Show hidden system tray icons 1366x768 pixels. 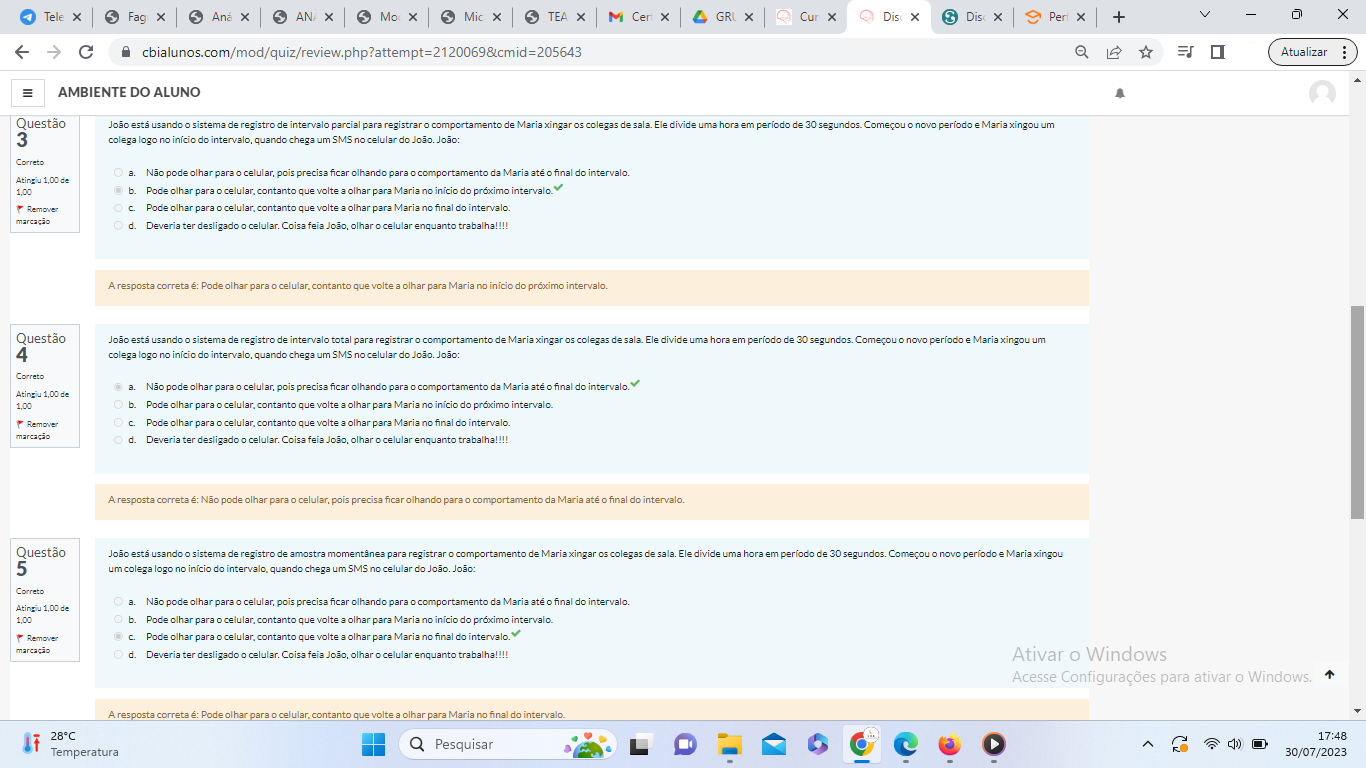[1148, 744]
